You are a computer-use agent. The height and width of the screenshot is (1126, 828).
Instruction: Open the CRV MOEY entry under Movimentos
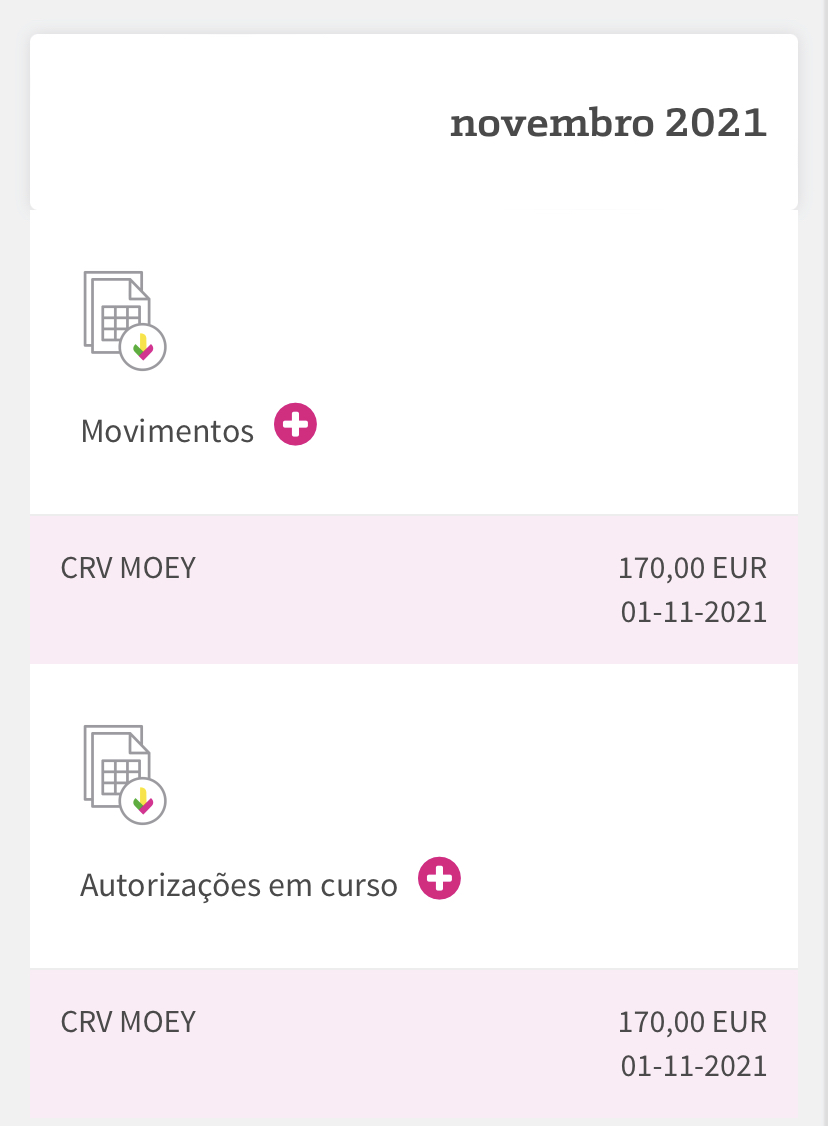click(x=128, y=568)
